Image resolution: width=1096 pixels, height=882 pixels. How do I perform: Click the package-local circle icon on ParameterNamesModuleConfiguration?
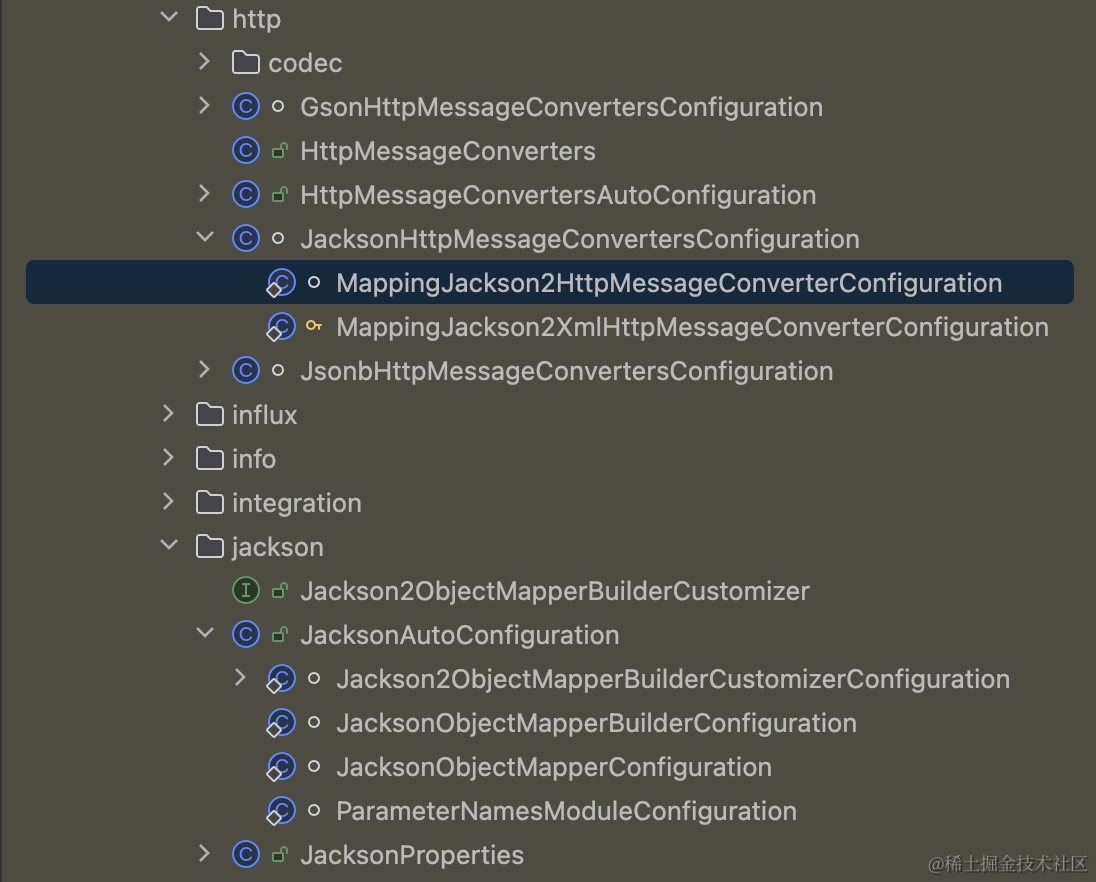coord(315,810)
